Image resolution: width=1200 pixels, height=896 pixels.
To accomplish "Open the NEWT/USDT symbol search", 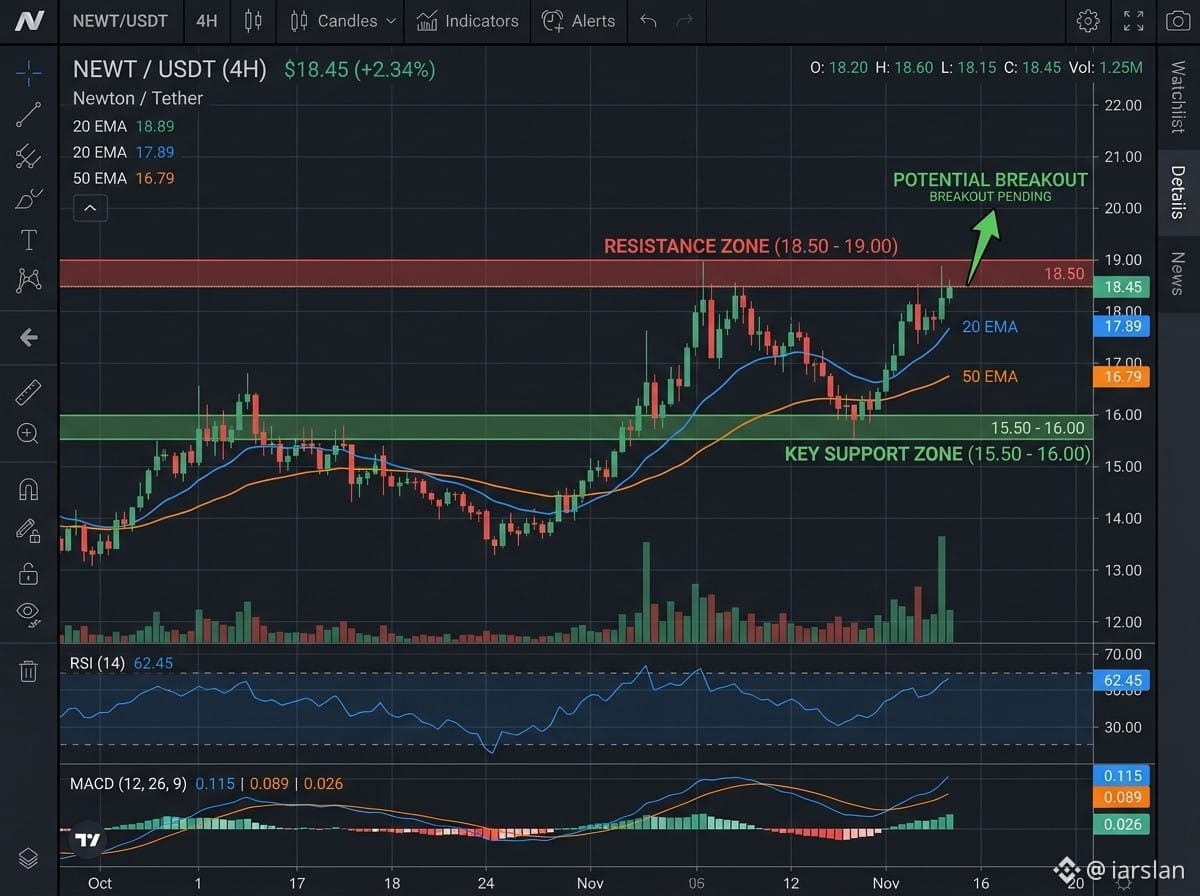I will tap(120, 20).
